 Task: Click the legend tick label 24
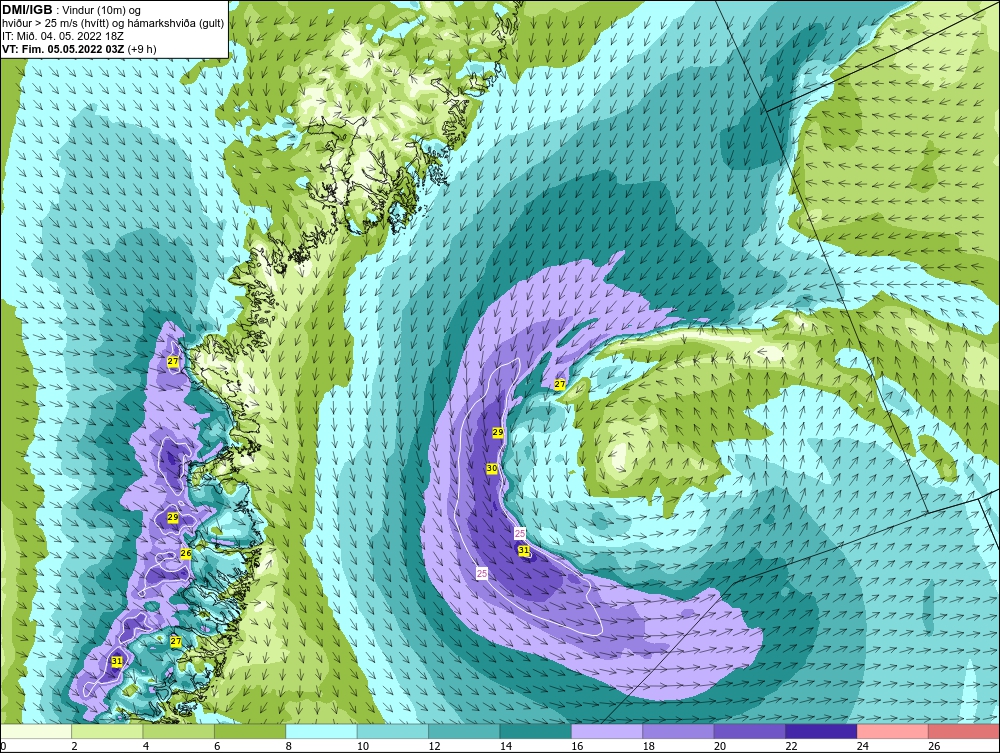pos(862,746)
